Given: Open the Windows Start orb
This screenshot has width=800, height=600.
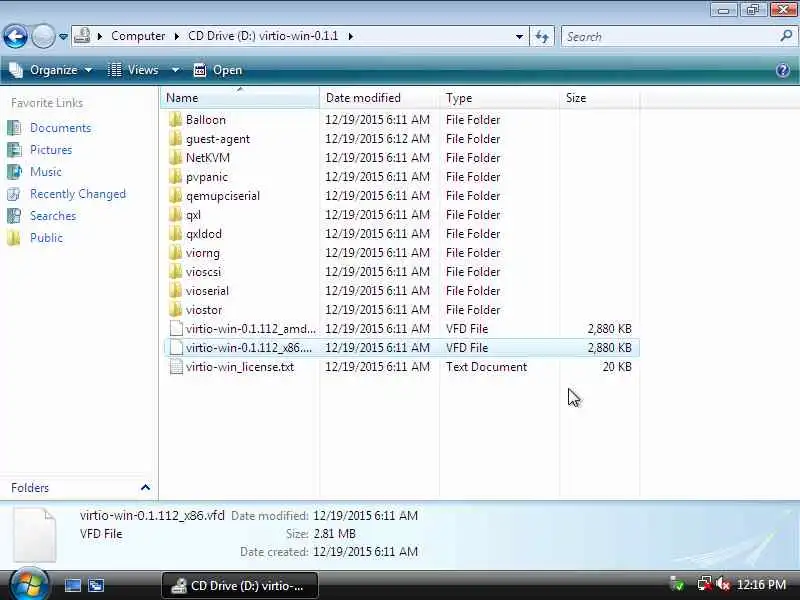Looking at the screenshot, I should click(29, 585).
